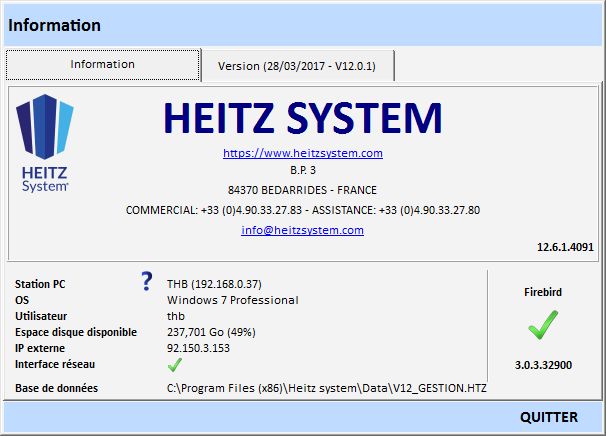Switch to the Information tab
This screenshot has height=436, width=606.
click(x=103, y=65)
